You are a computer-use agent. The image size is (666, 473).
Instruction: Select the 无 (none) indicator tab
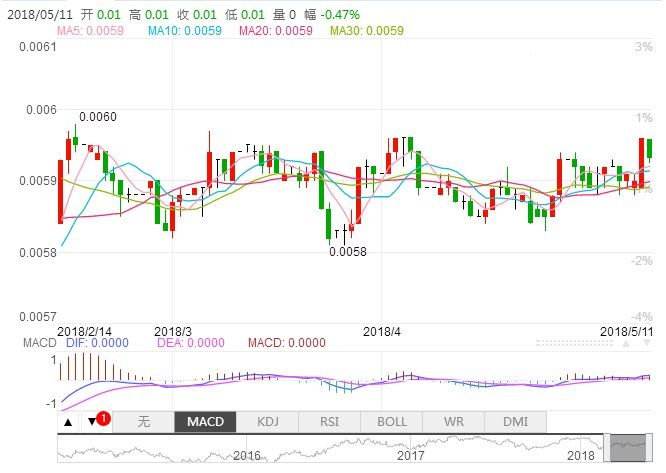click(144, 422)
